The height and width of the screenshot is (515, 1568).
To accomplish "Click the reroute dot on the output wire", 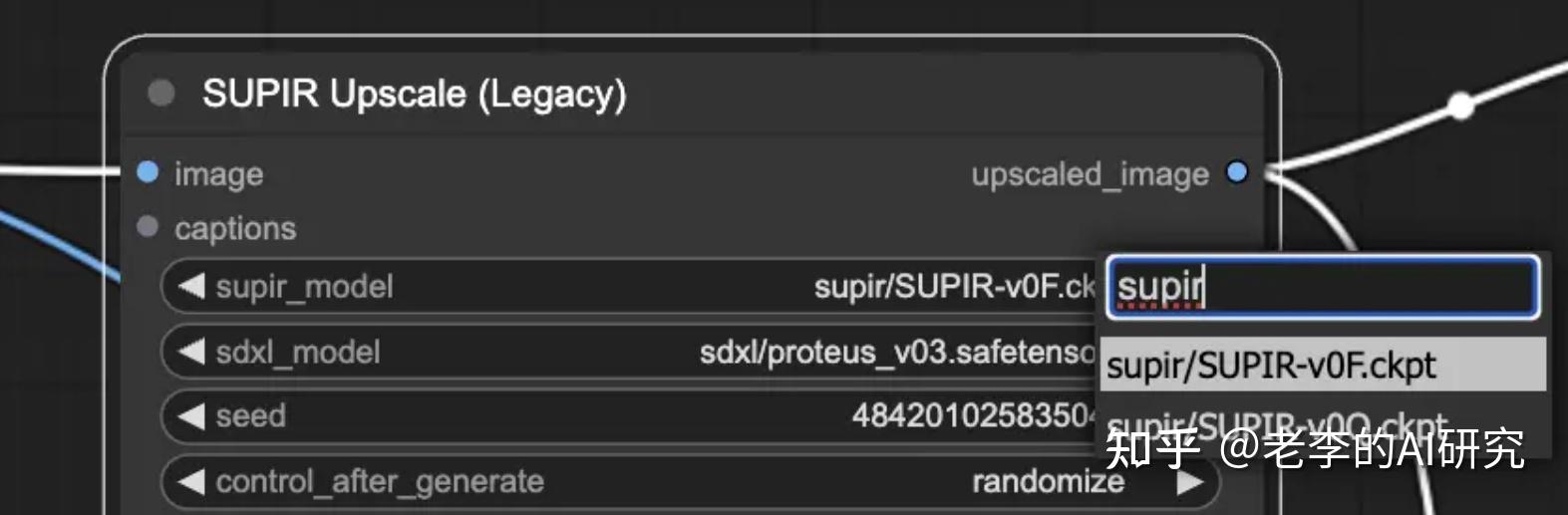I will pos(1461,105).
